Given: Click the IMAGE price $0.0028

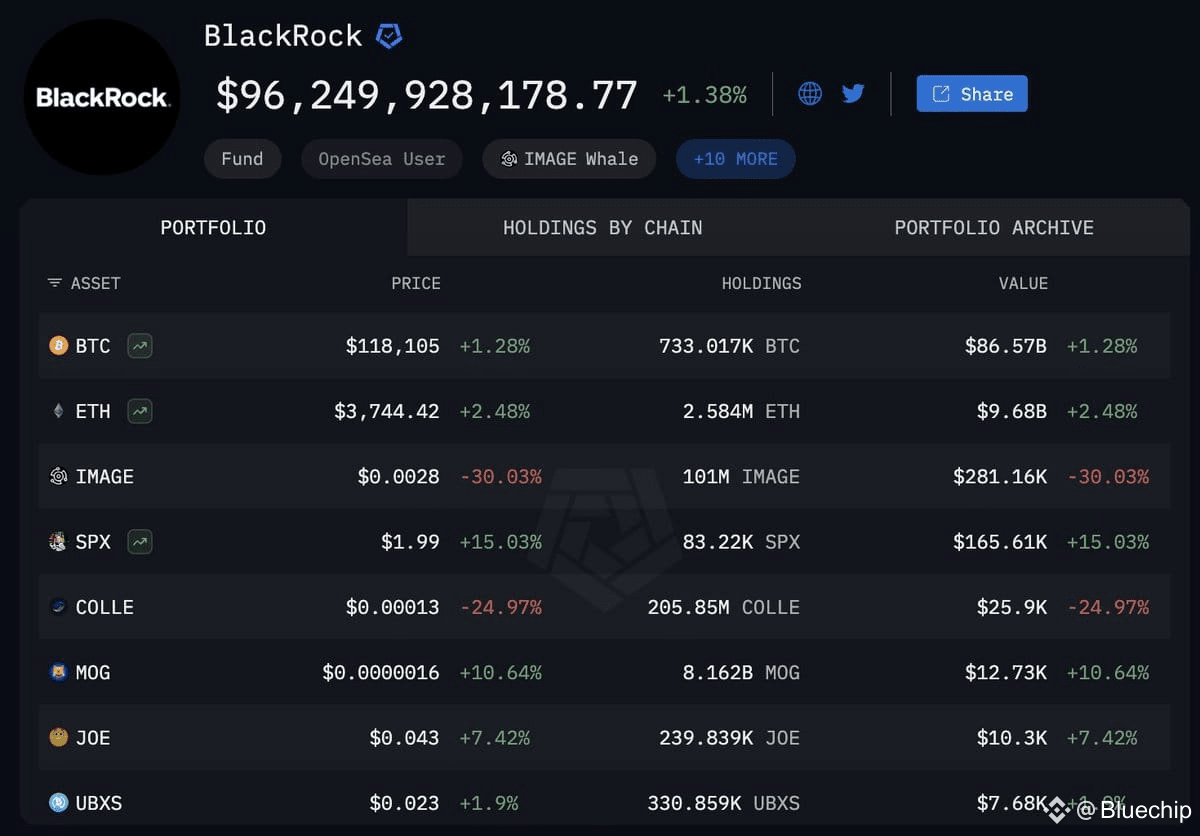Looking at the screenshot, I should tap(399, 477).
